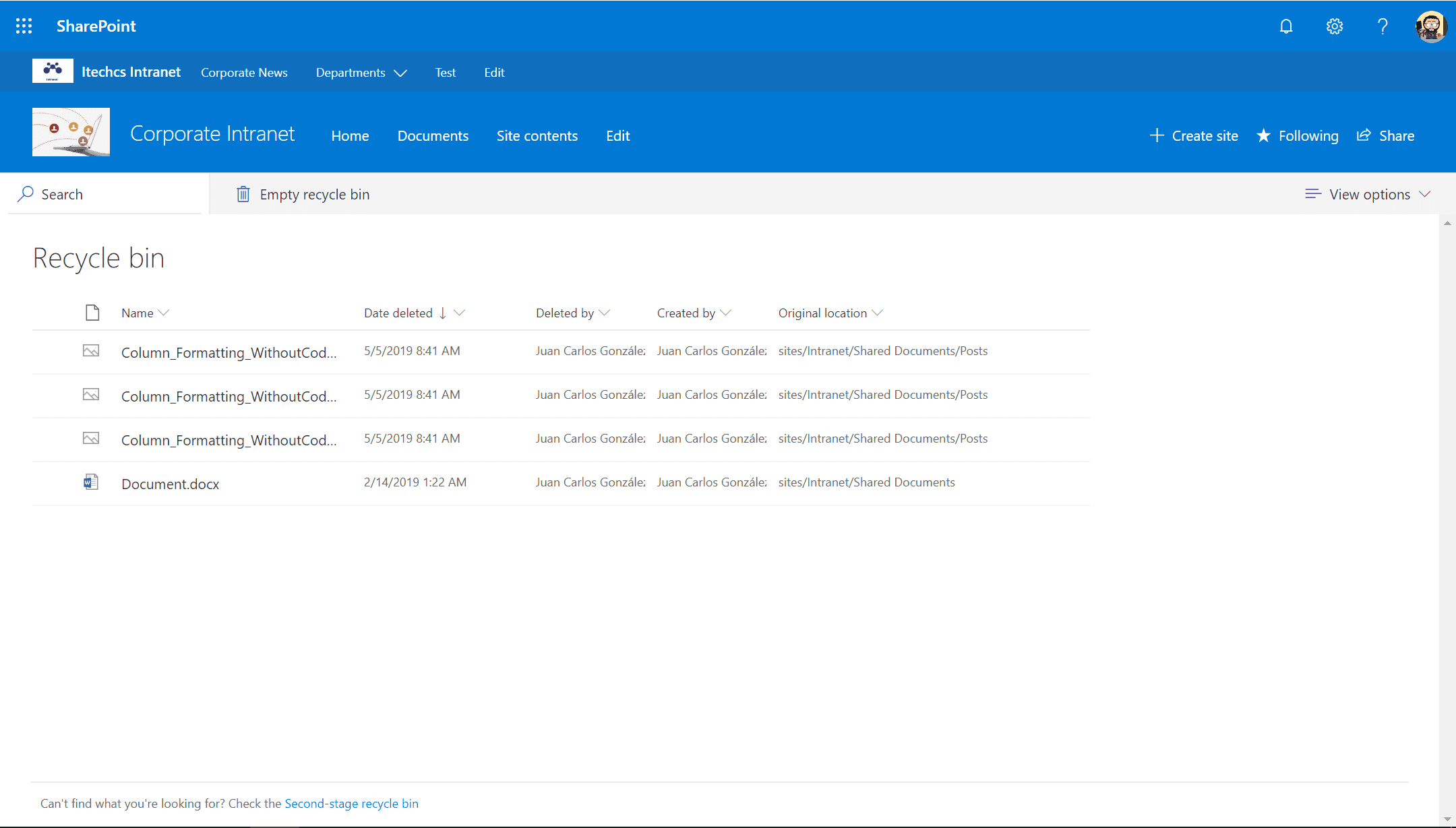The height and width of the screenshot is (828, 1456).
Task: Open the SharePoint app launcher waffle
Action: [24, 26]
